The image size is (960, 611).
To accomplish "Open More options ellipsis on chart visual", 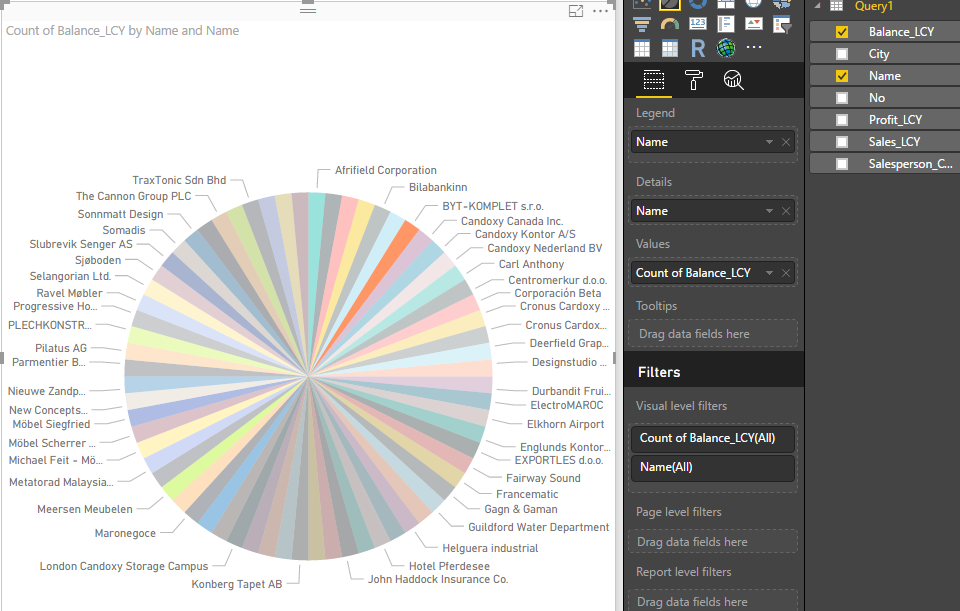I will click(x=601, y=11).
